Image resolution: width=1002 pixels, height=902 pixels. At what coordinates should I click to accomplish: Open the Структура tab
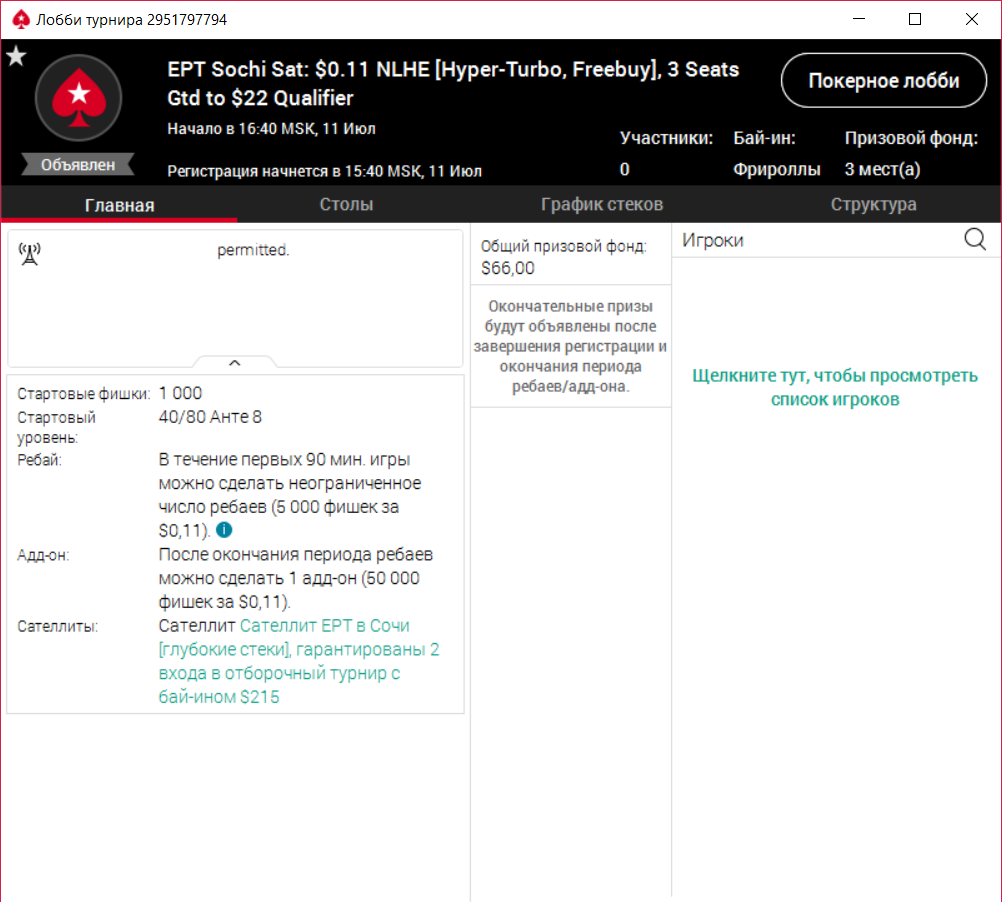pos(874,204)
